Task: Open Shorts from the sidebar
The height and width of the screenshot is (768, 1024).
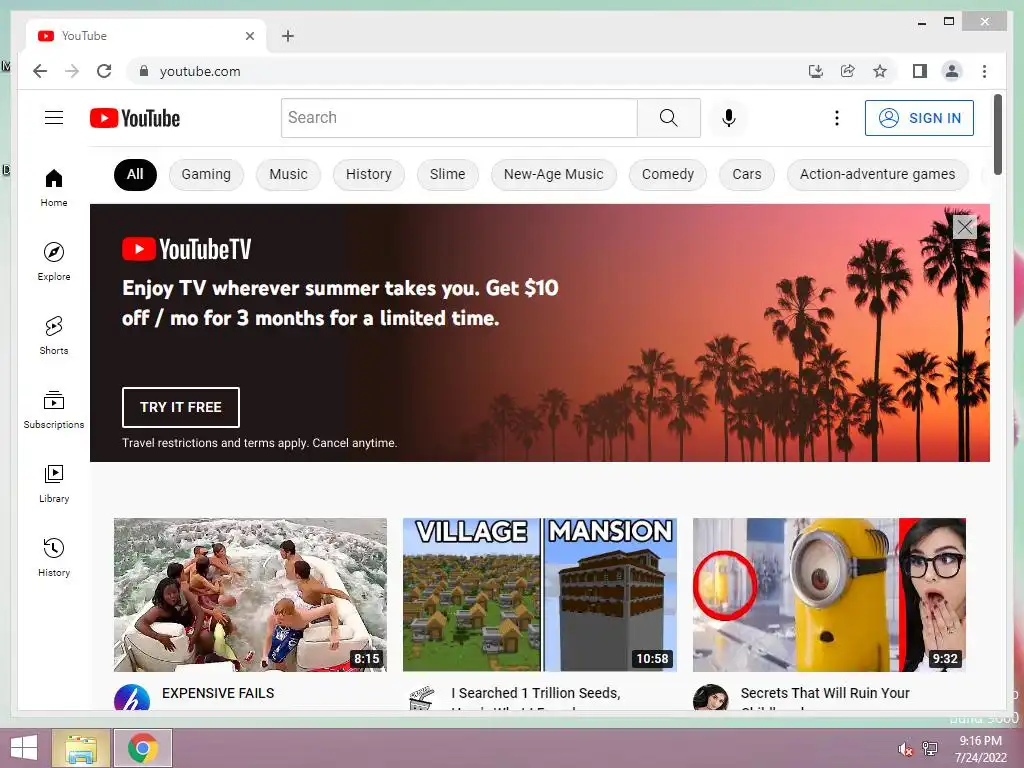Action: tap(54, 336)
